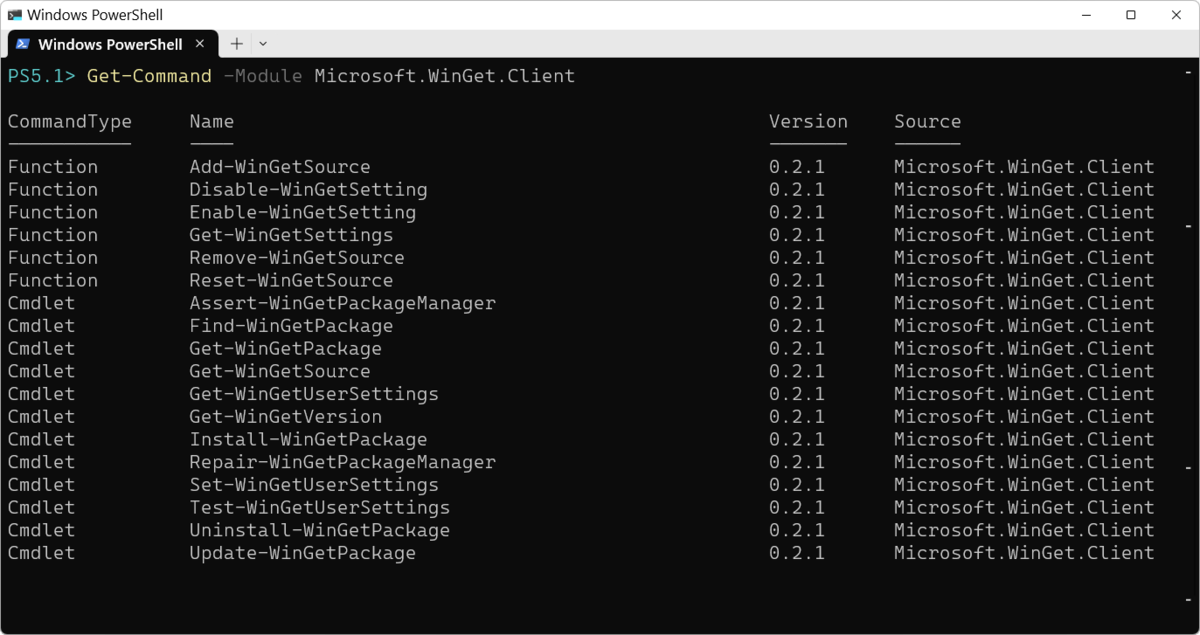This screenshot has height=635, width=1200.
Task: Close the Windows PowerShell tab
Action: coord(198,44)
